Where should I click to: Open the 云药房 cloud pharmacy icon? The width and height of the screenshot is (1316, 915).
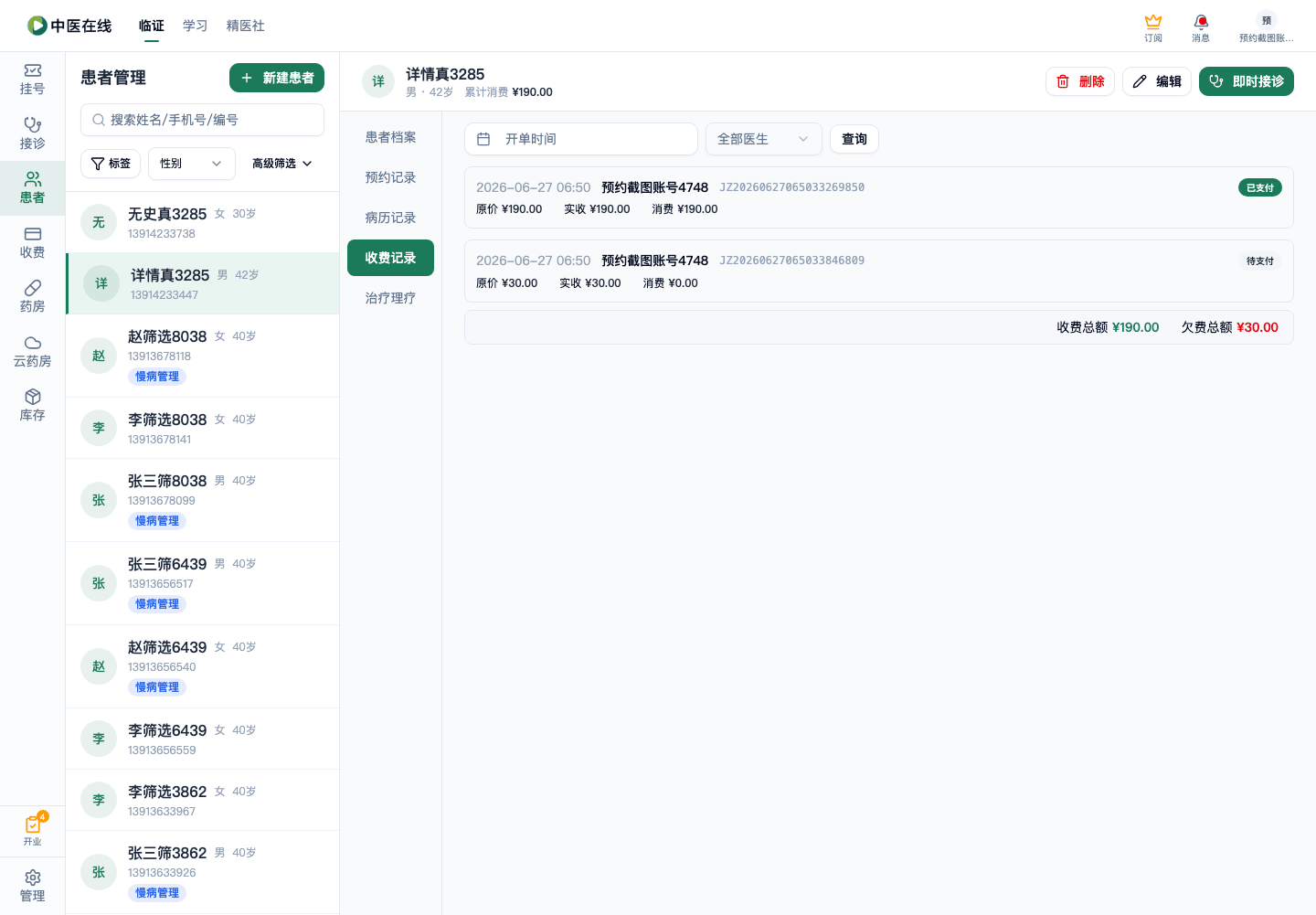(x=32, y=351)
